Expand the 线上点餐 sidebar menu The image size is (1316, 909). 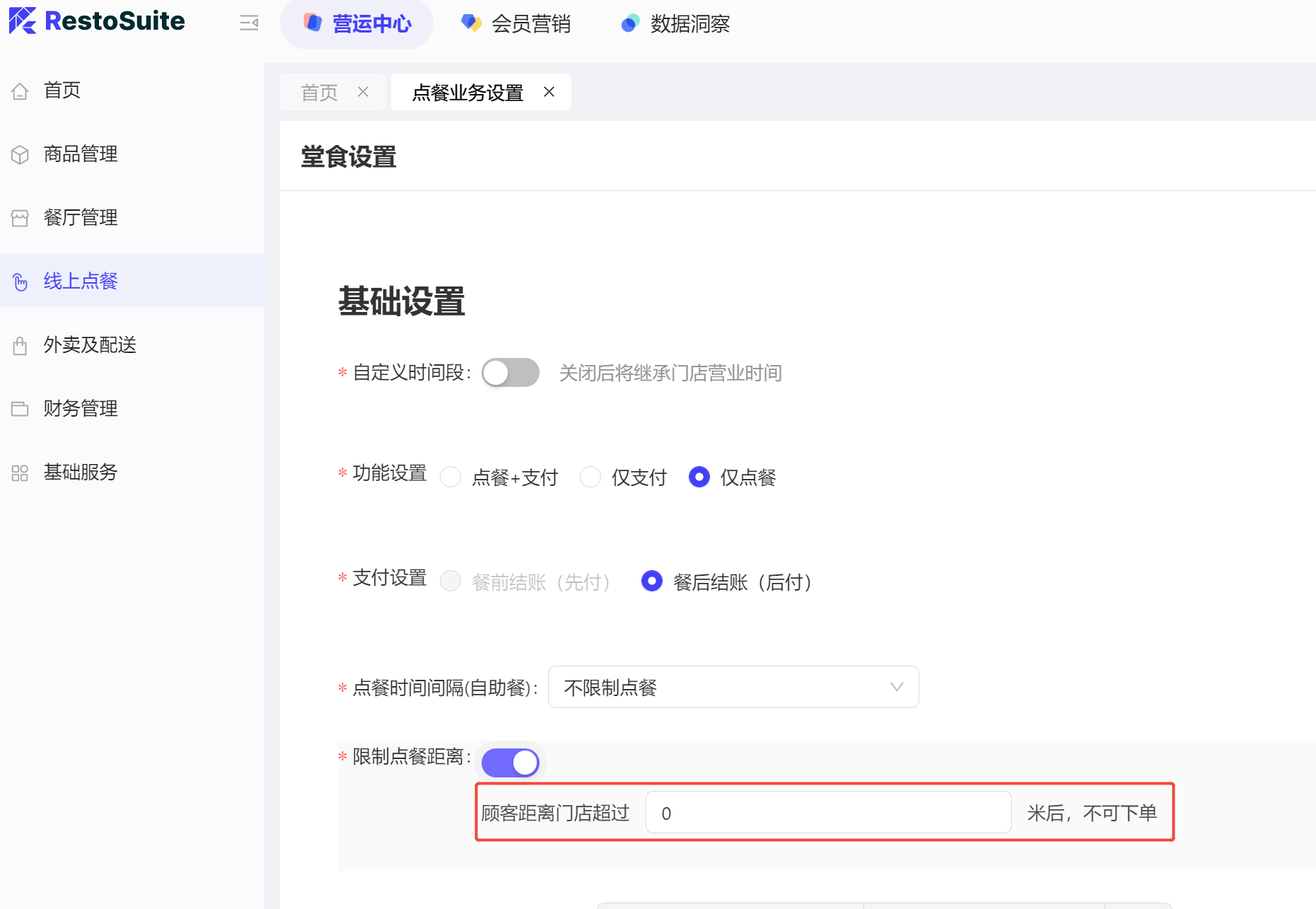81,281
